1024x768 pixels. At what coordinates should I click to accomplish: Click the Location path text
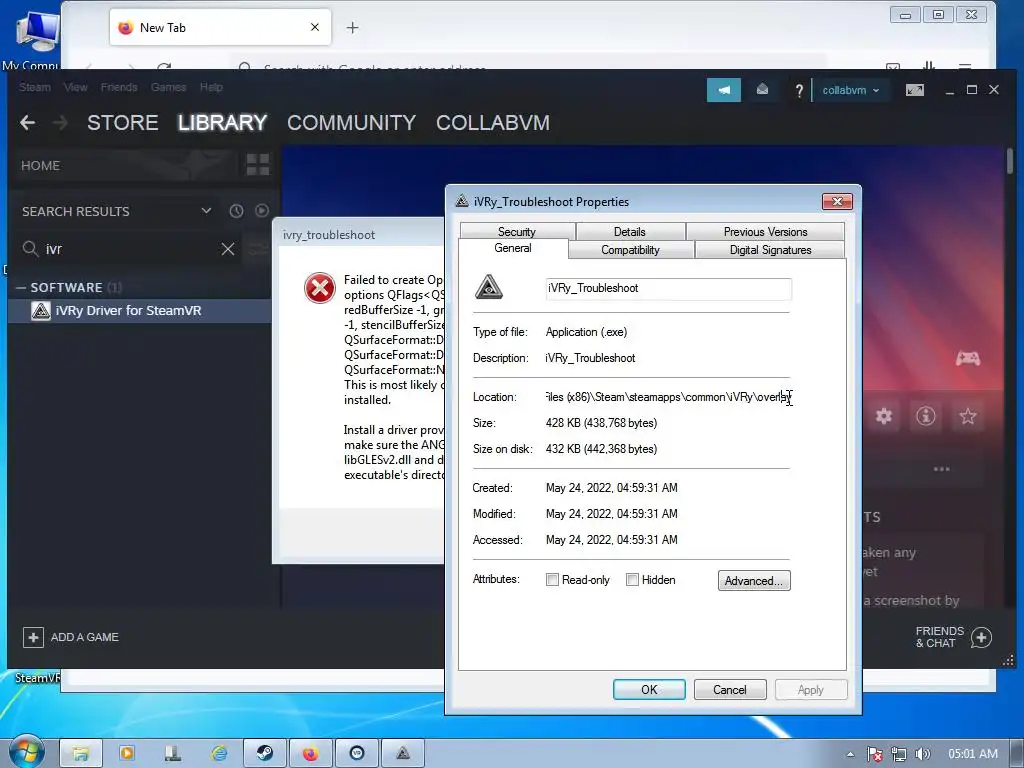pyautogui.click(x=668, y=397)
